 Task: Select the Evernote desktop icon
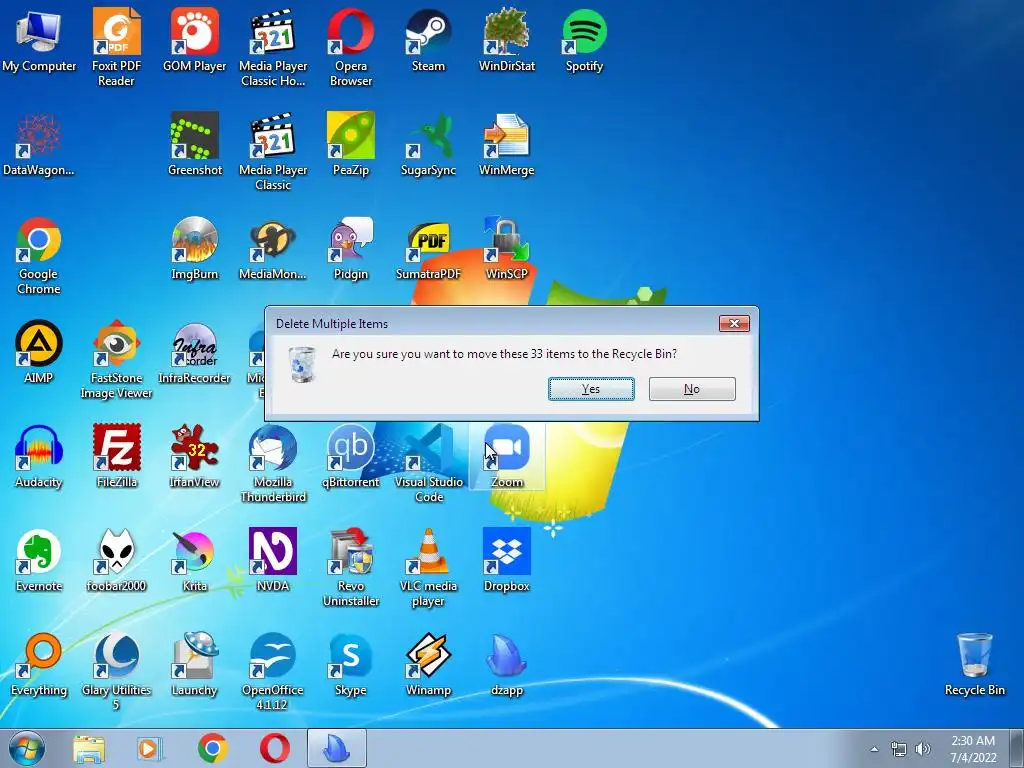pyautogui.click(x=39, y=561)
